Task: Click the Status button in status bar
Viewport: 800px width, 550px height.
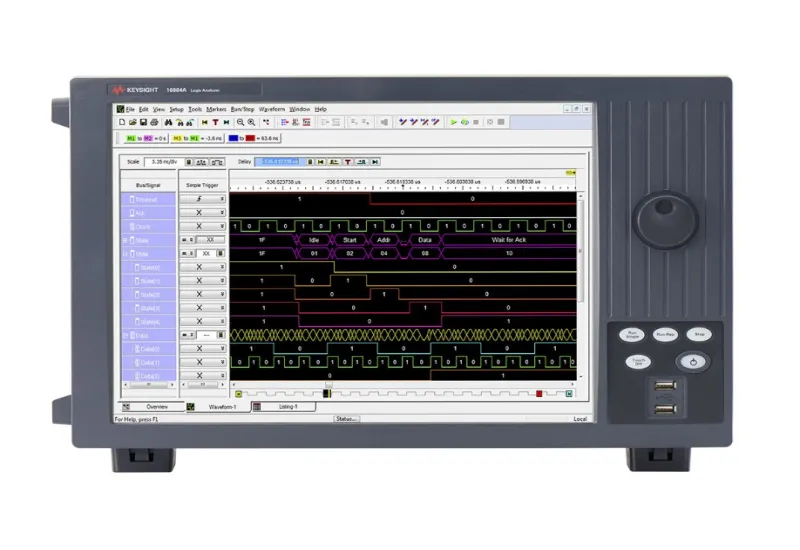Action: coord(346,419)
